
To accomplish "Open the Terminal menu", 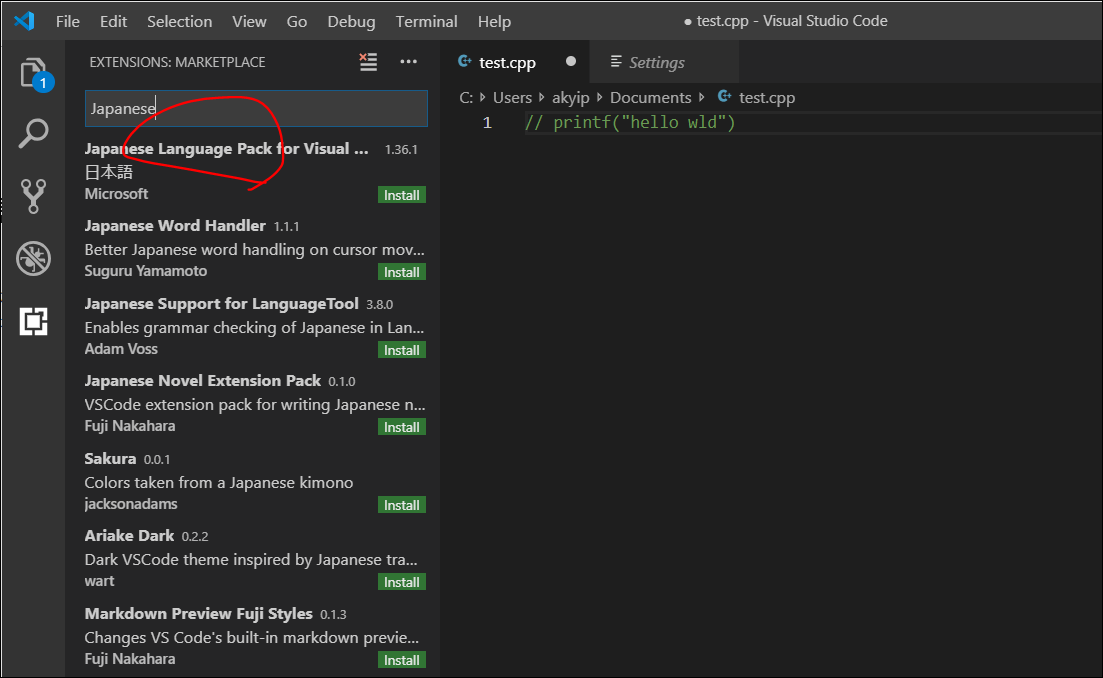I will click(426, 21).
